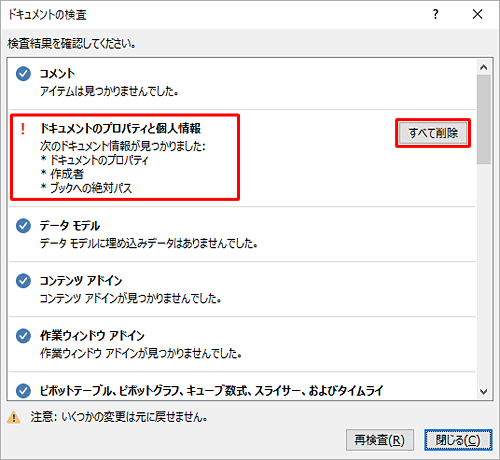Click the red exclamation icon for ドキュメントのプロパティ
Screen dimensions: 500x460
(23, 129)
